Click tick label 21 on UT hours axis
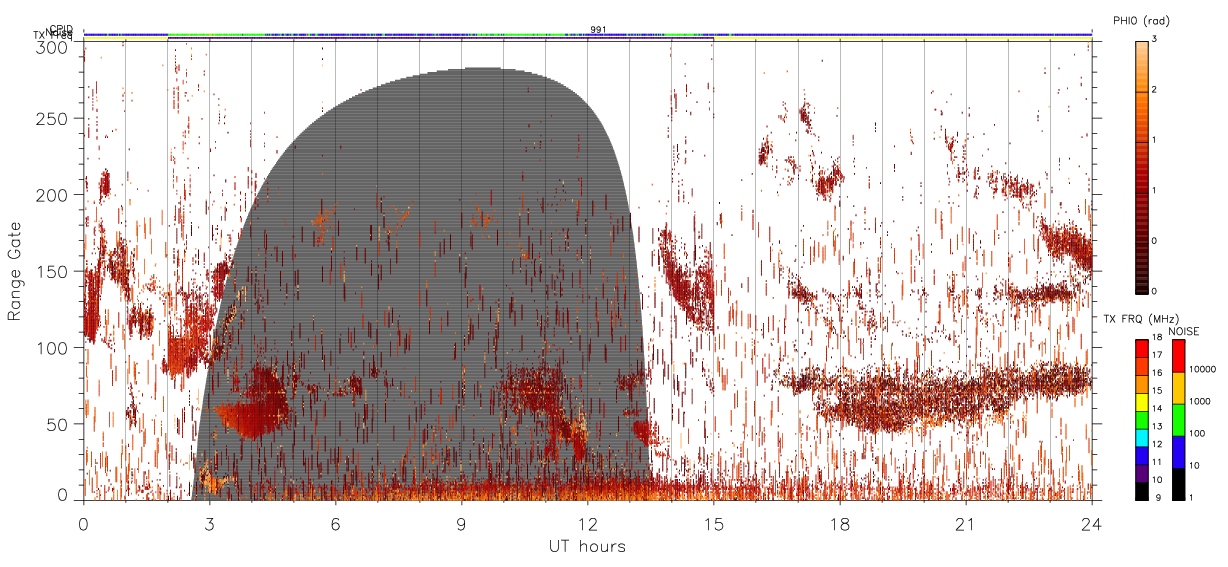This screenshot has height=567, width=1228. [966, 524]
